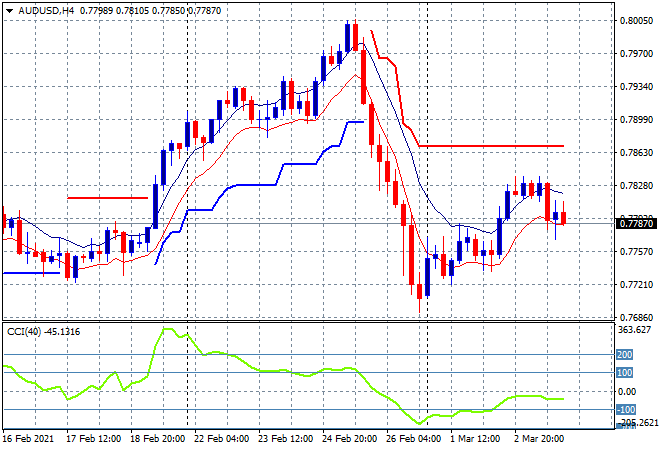660x450 pixels.
Task: Click the 0.77210 price axis label
Action: click(x=636, y=285)
